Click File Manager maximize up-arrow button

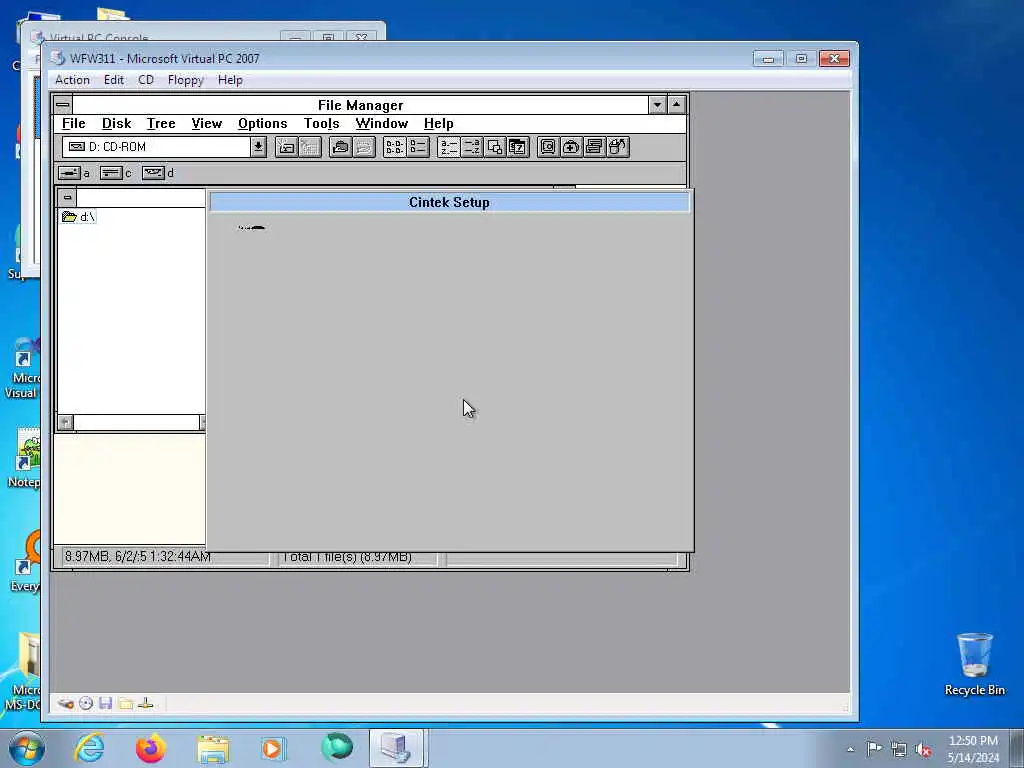tap(677, 104)
